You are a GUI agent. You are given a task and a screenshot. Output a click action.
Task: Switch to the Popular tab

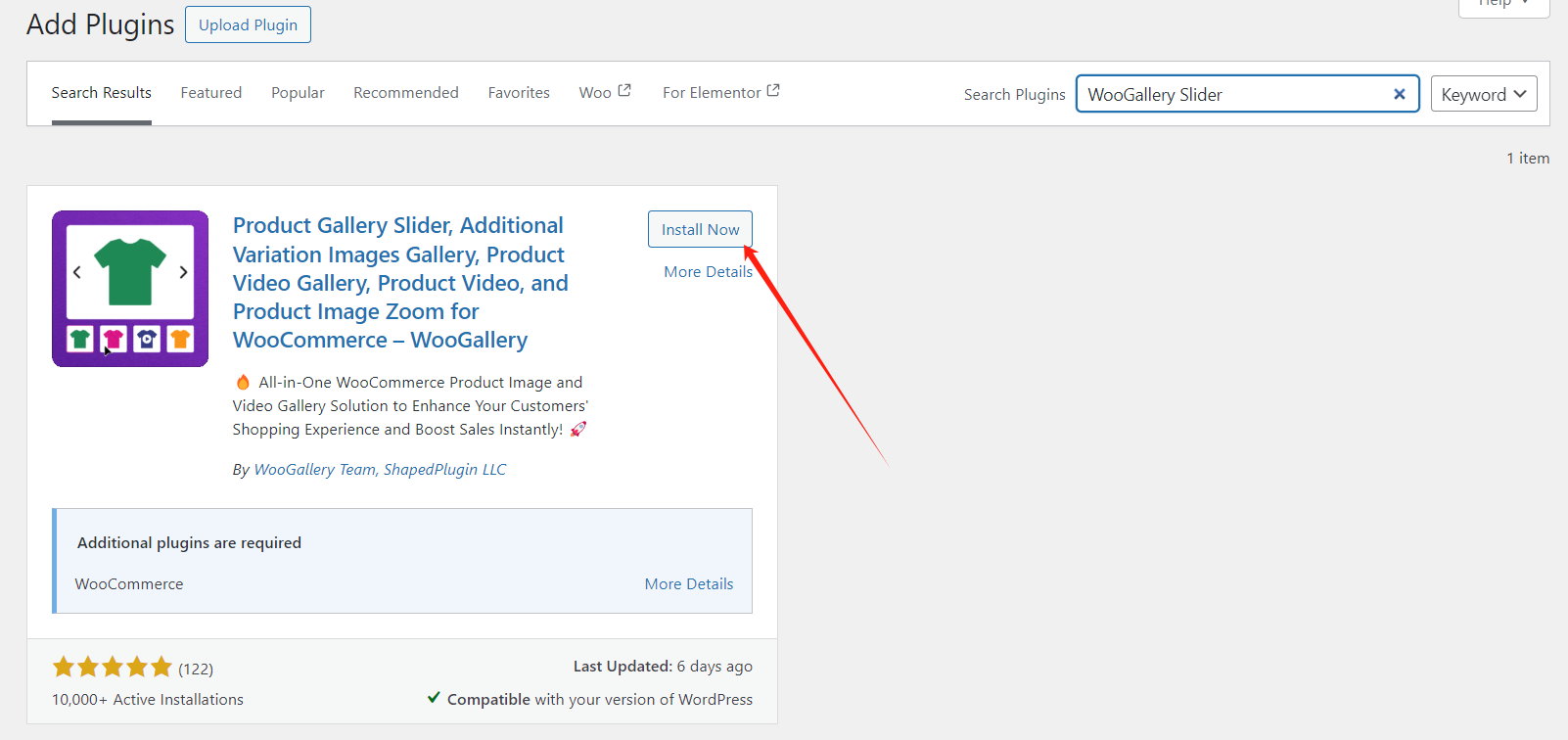coord(298,93)
